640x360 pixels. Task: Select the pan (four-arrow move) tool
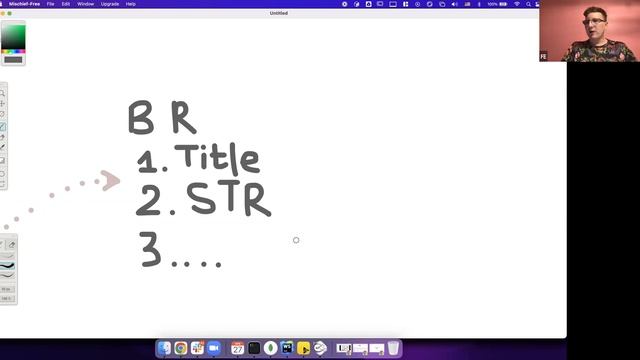[2, 104]
